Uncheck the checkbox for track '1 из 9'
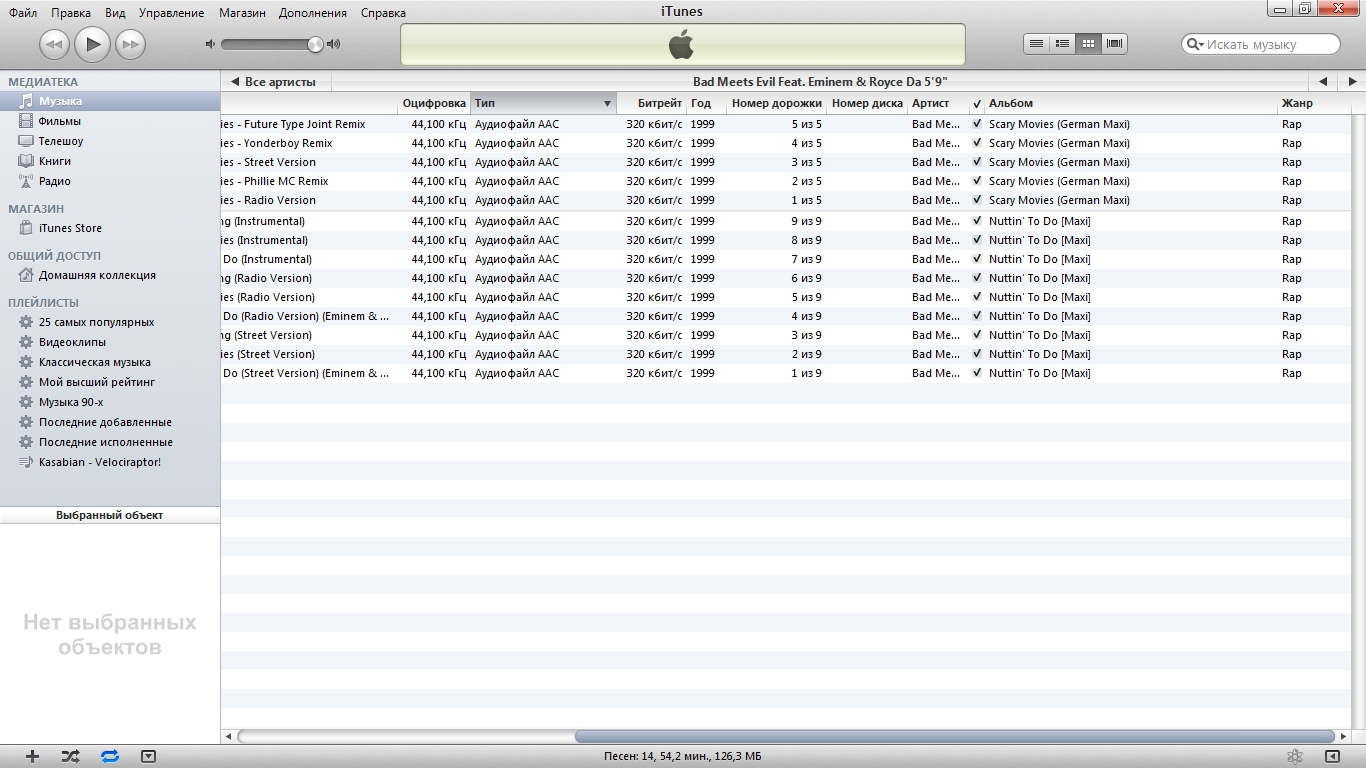 pos(977,373)
